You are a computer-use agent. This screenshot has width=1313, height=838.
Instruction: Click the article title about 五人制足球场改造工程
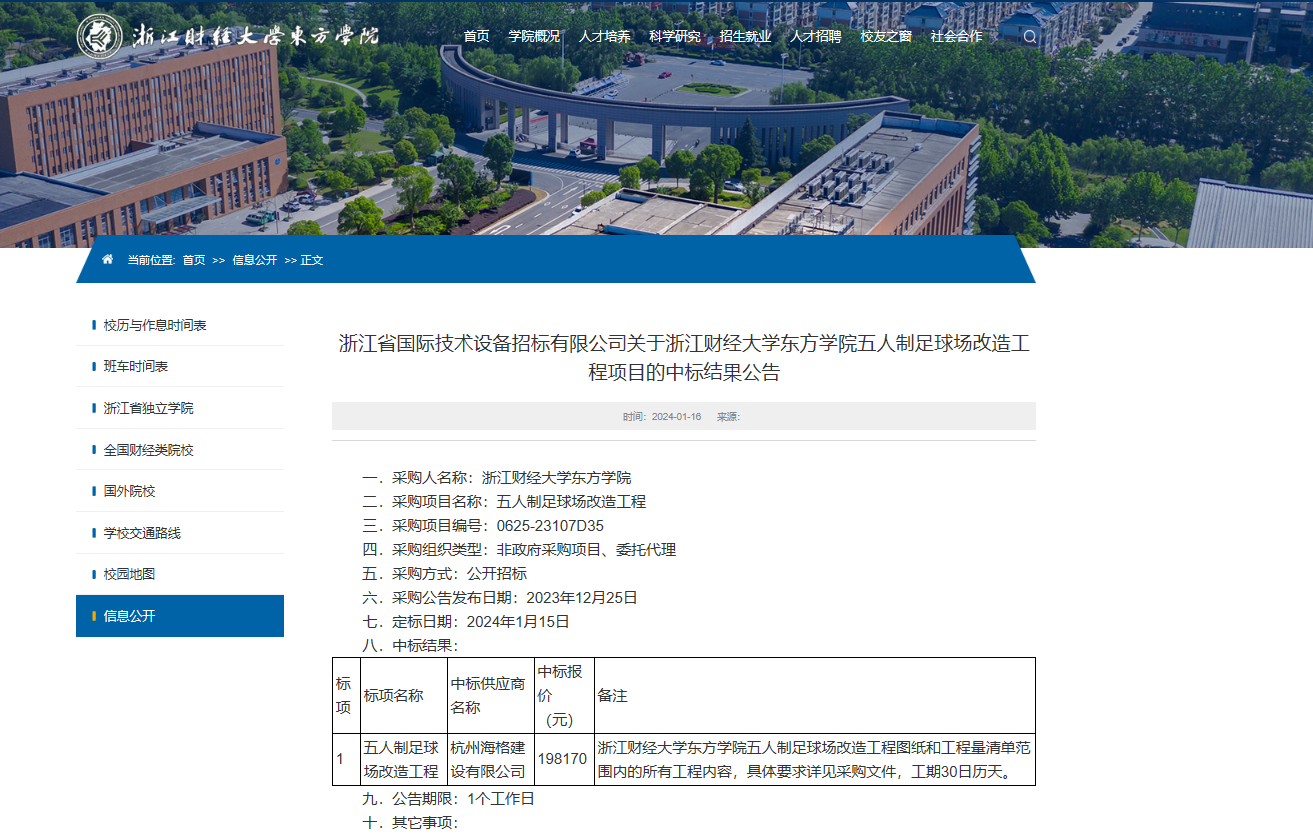(x=684, y=358)
